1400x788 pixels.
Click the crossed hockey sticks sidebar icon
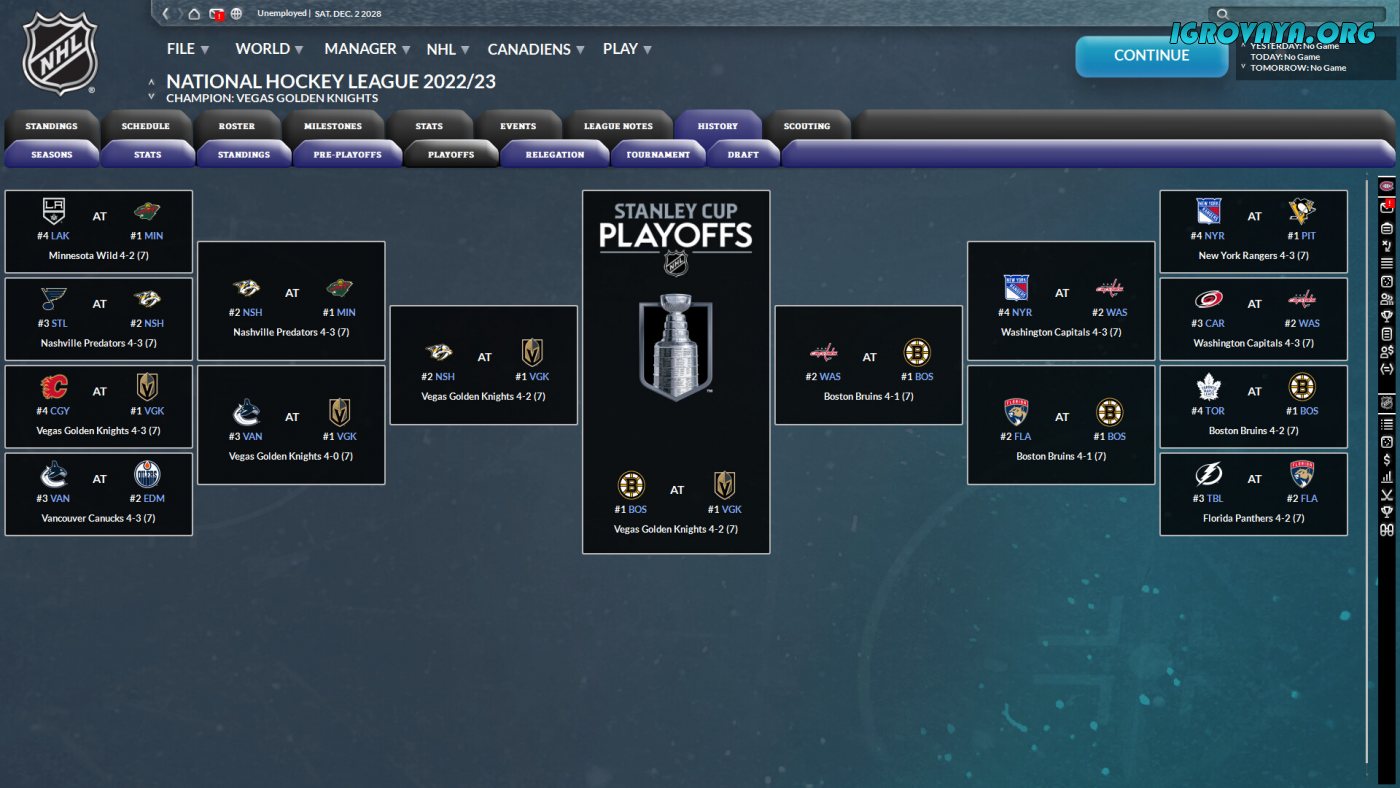pyautogui.click(x=1386, y=494)
